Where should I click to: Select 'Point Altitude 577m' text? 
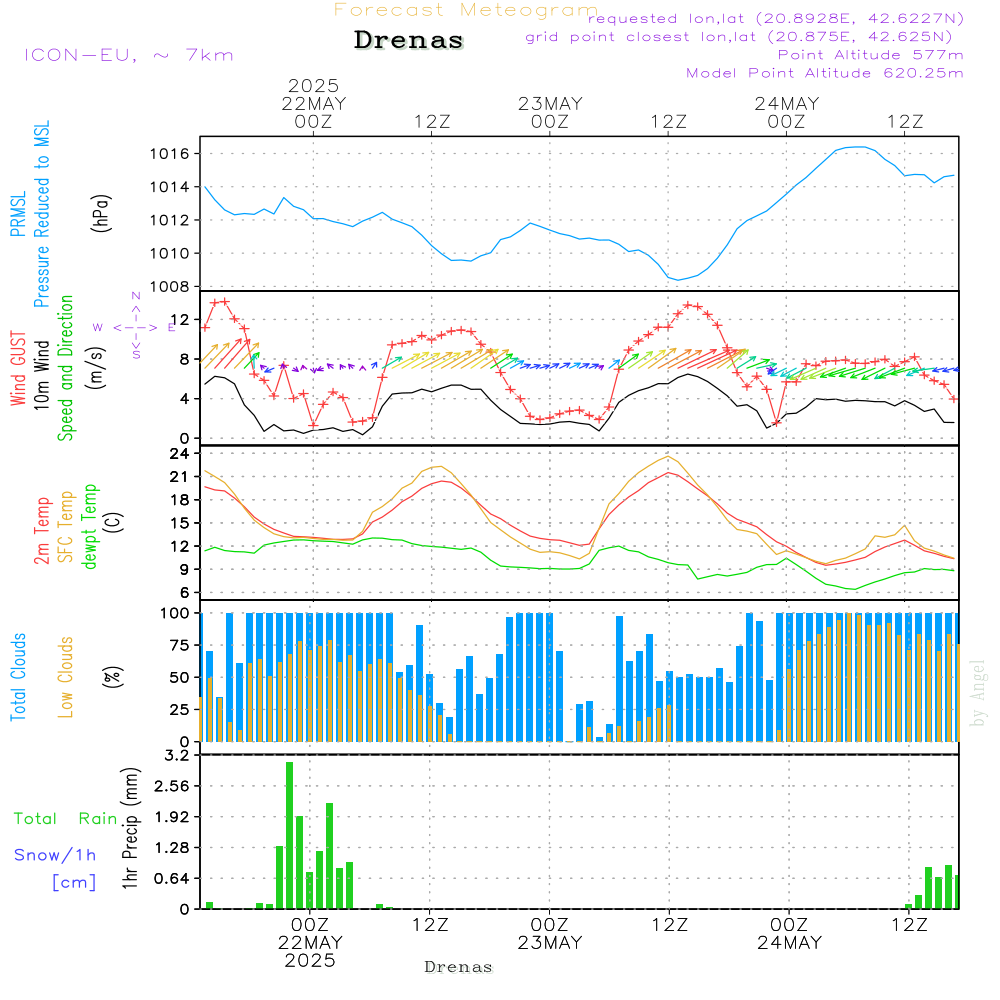click(x=870, y=55)
